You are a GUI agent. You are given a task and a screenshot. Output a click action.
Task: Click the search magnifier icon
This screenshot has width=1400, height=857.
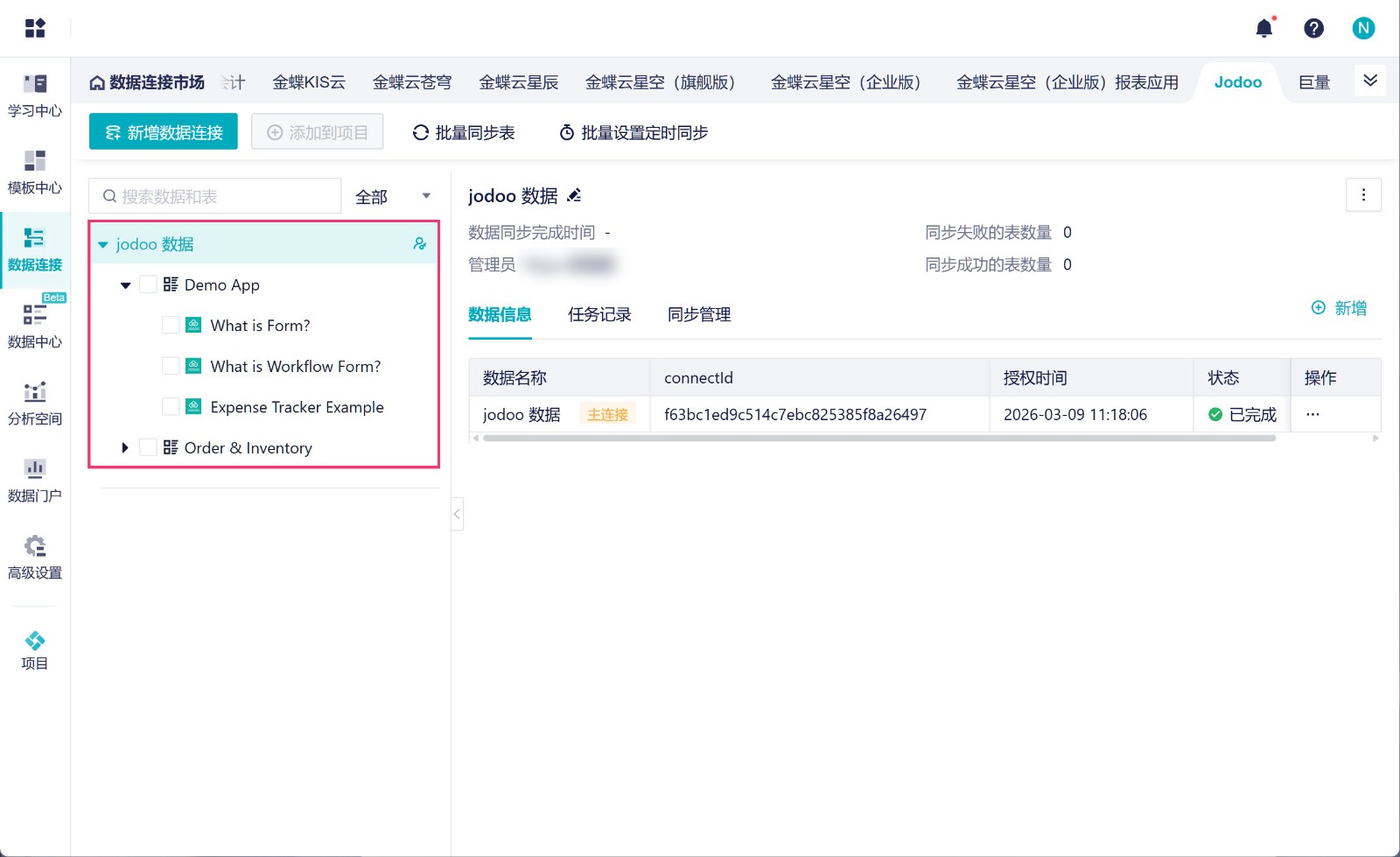110,196
